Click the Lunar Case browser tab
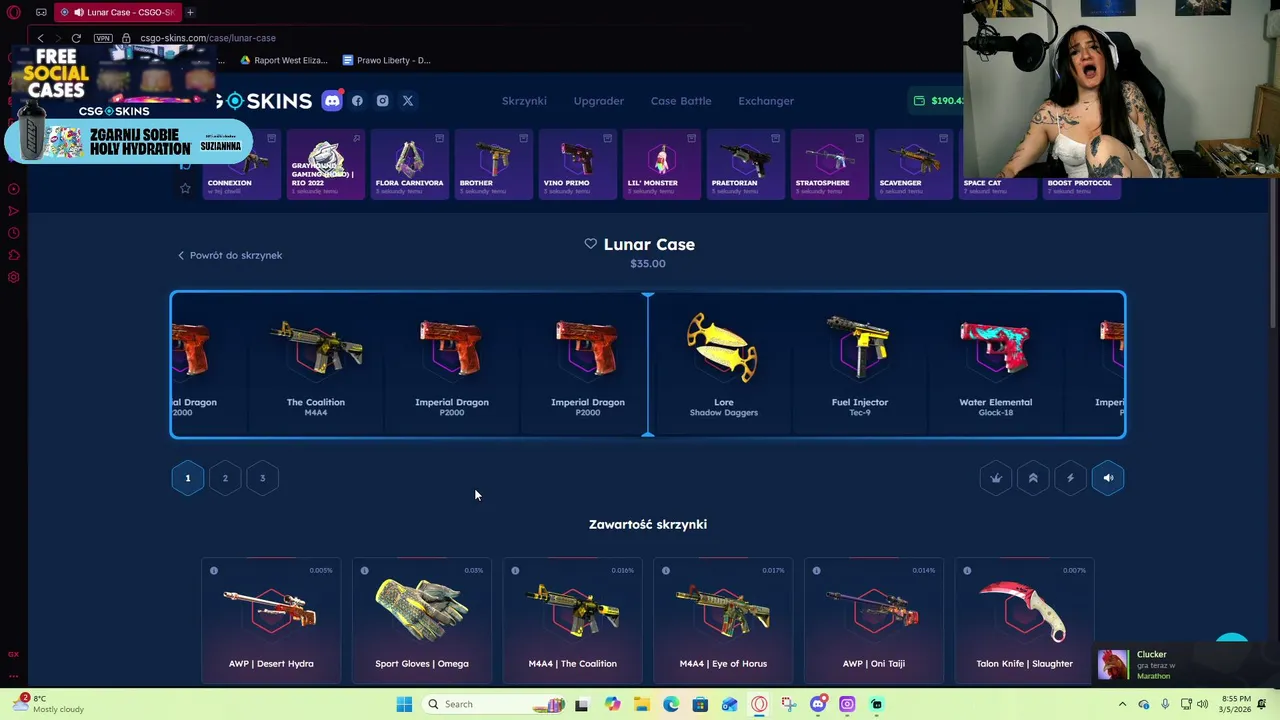 [x=116, y=12]
